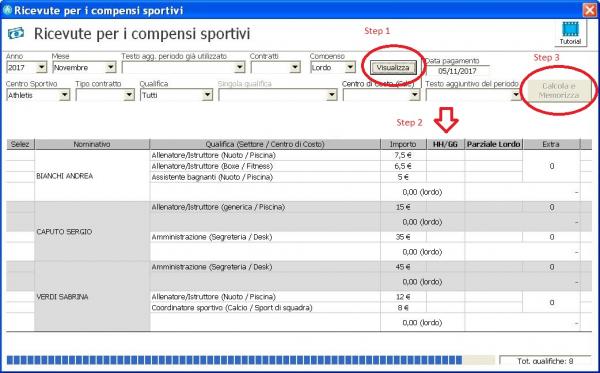Click the Selez cell for BIANCHI ANDREA first row
Image resolution: width=600 pixels, height=373 pixels.
pyautogui.click(x=20, y=155)
